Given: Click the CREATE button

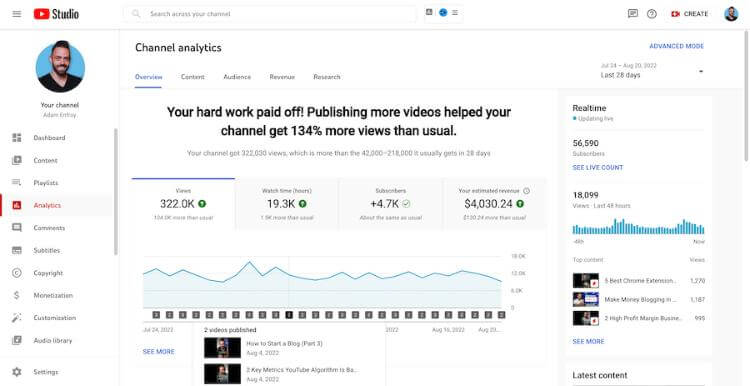Looking at the screenshot, I should coord(690,14).
